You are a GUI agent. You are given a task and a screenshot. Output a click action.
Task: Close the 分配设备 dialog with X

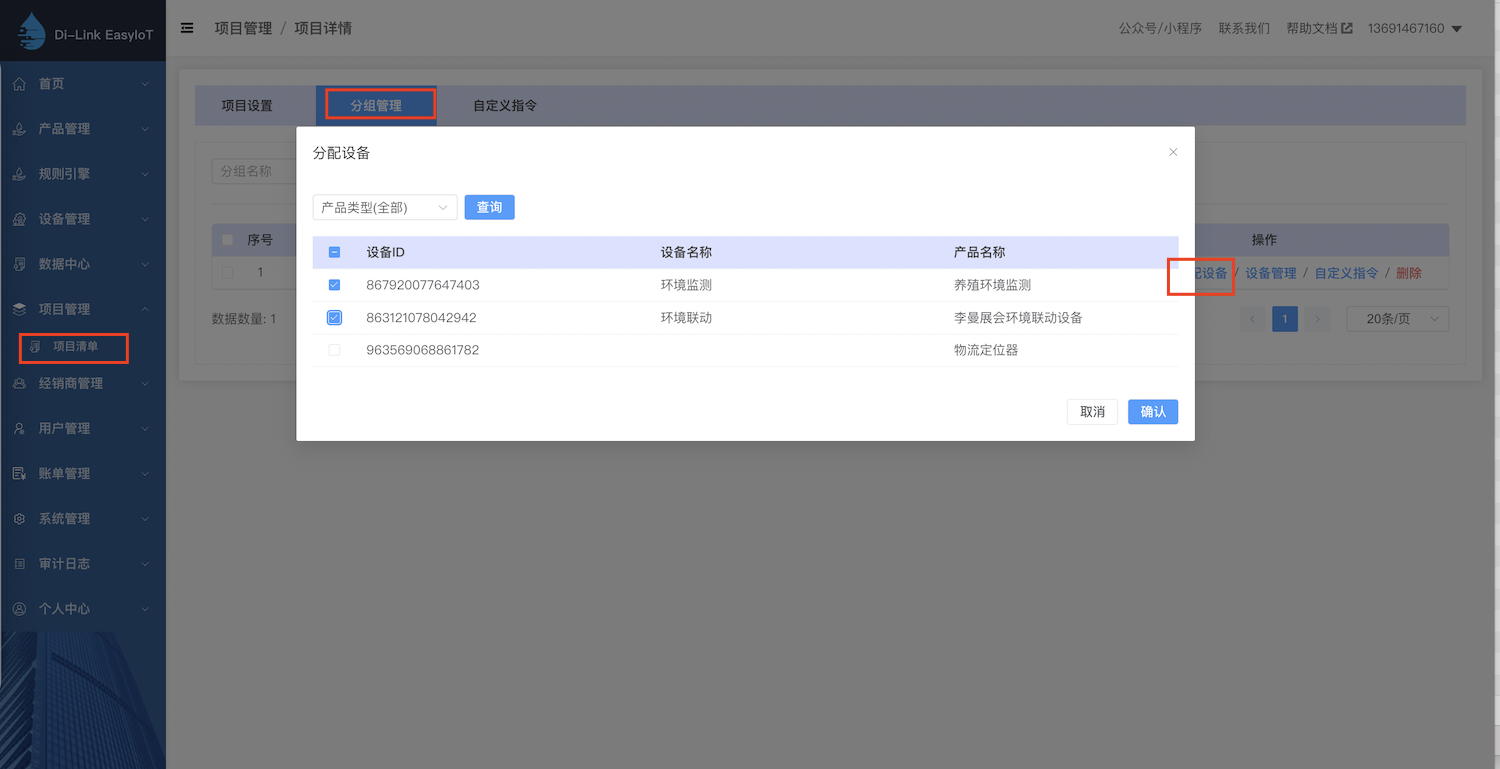pyautogui.click(x=1173, y=152)
